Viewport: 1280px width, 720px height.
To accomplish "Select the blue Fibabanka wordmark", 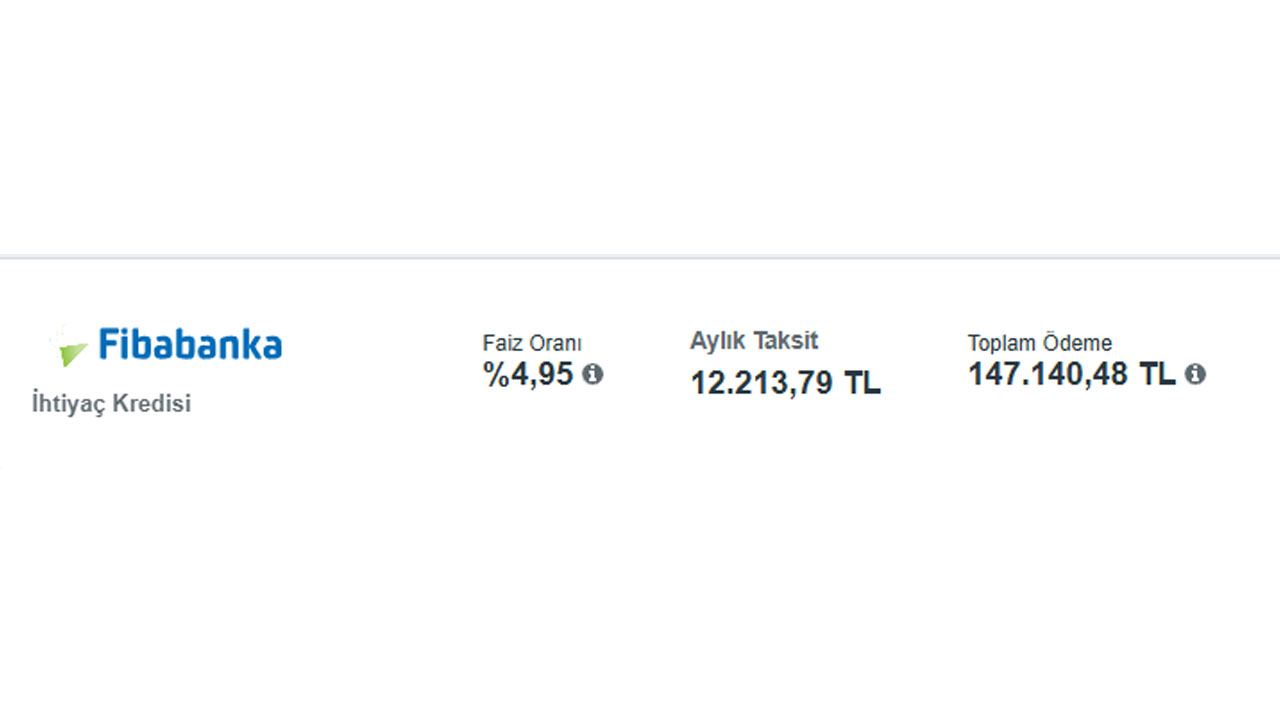I will click(x=190, y=344).
